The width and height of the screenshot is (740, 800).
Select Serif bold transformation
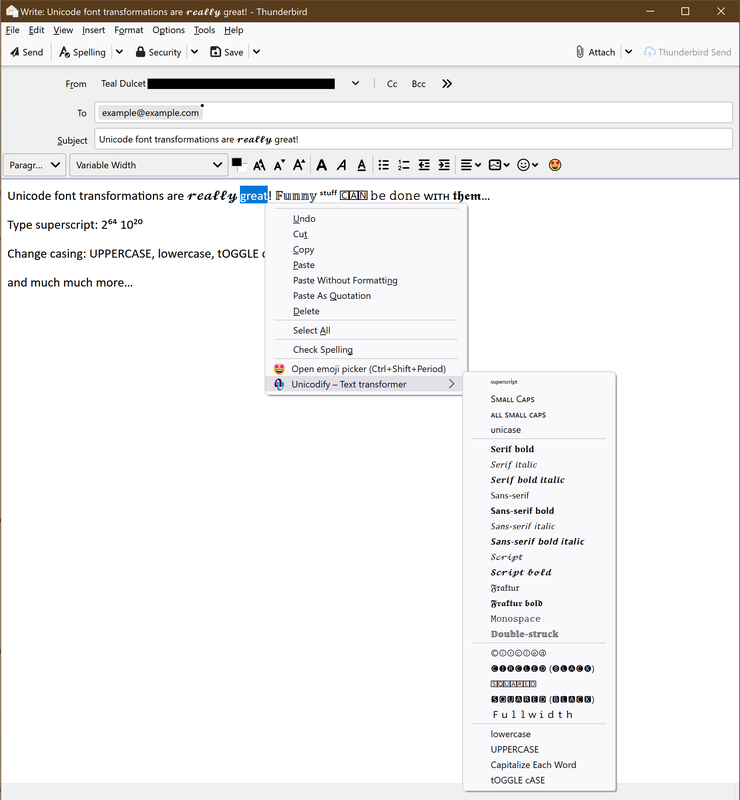[539, 449]
